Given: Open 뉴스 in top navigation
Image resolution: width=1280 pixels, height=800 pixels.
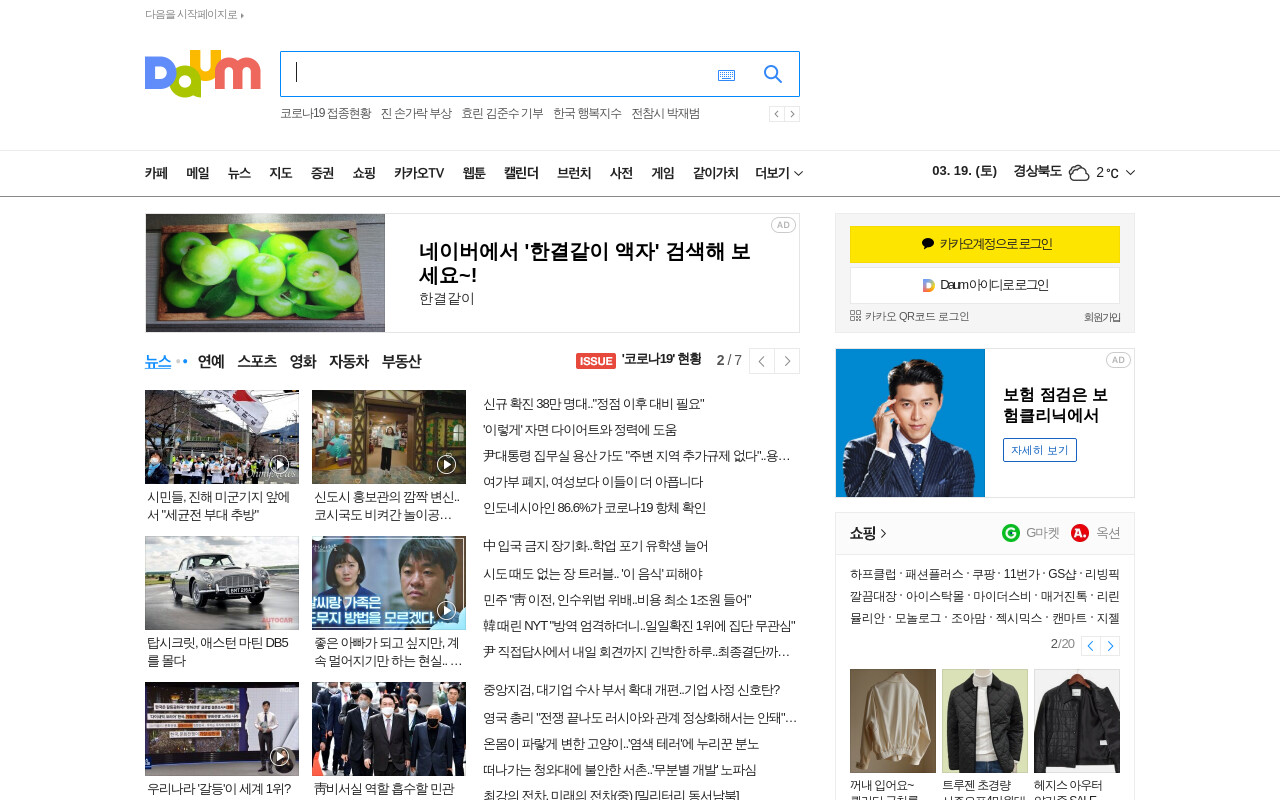Looking at the screenshot, I should (x=239, y=173).
